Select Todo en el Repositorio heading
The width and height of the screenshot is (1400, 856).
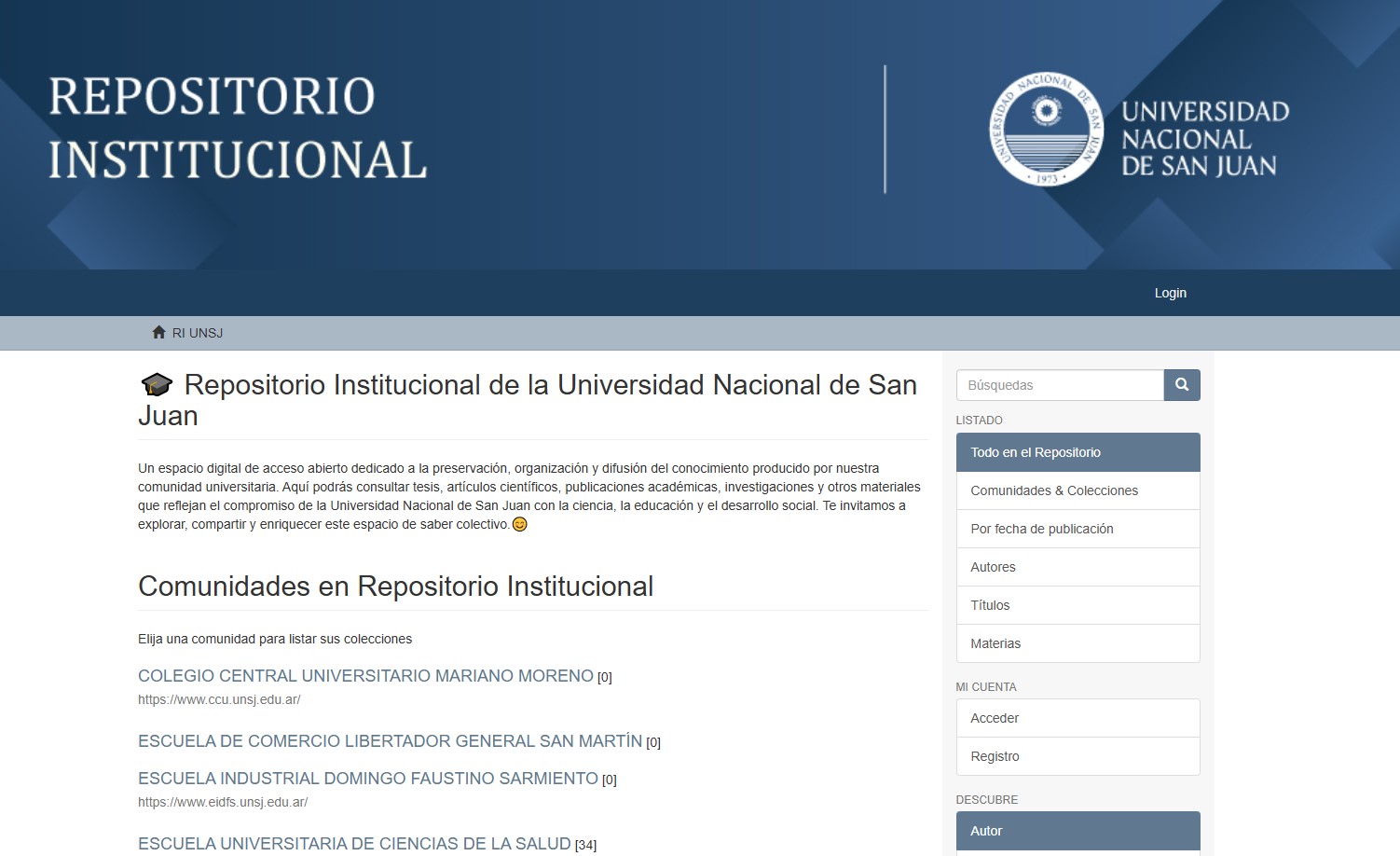click(x=1077, y=452)
